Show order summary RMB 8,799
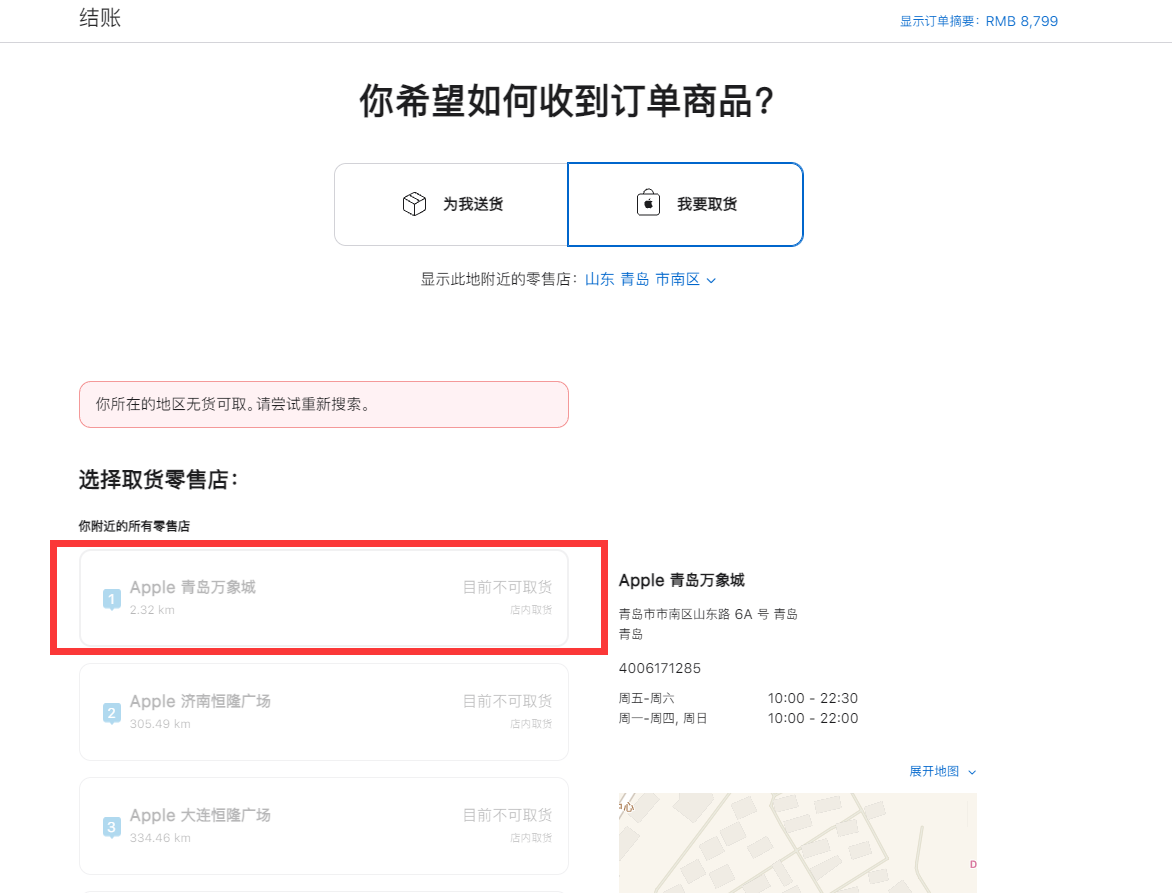1172x893 pixels. (978, 21)
